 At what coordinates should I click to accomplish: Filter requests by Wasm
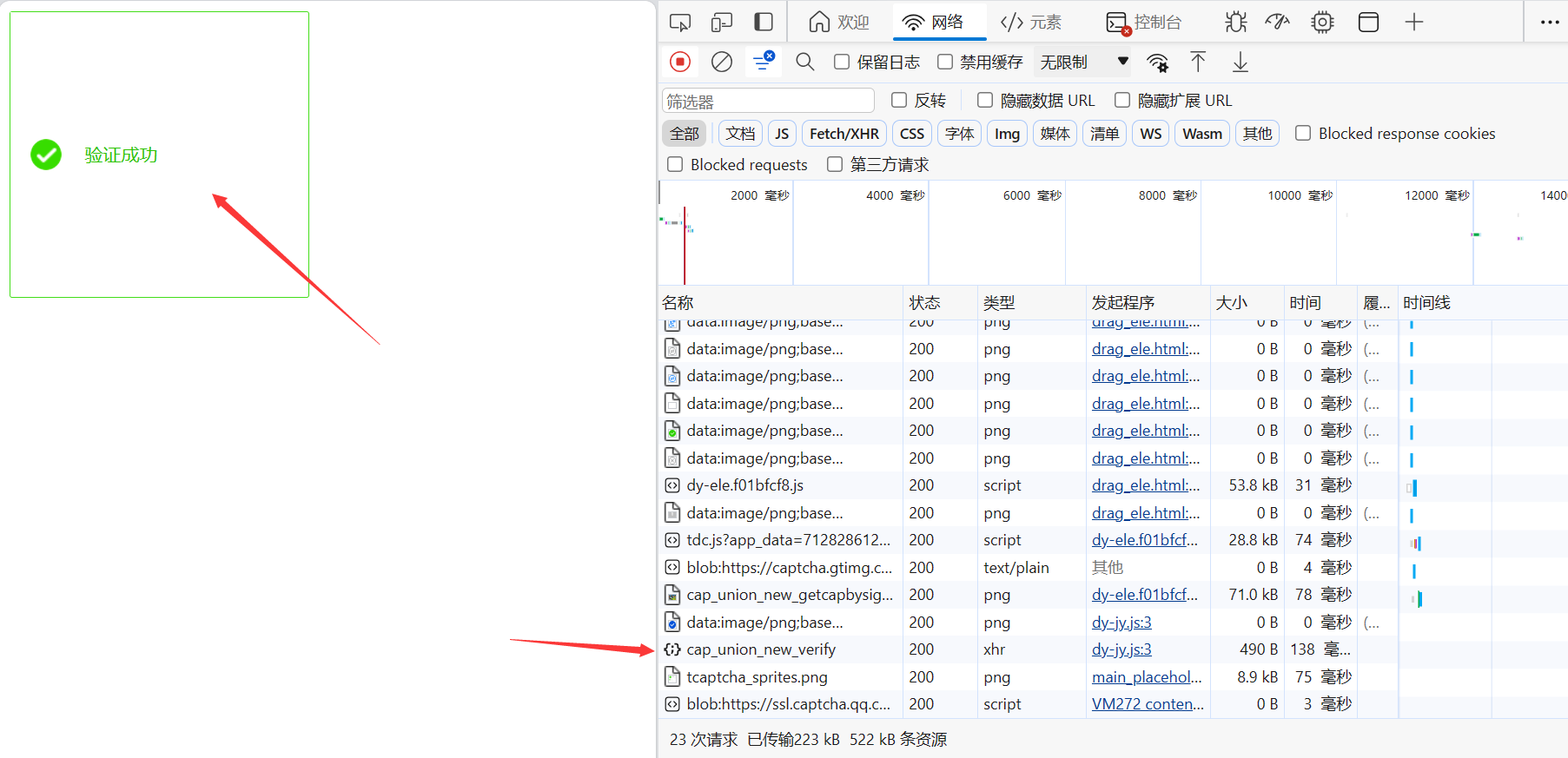pos(1202,134)
